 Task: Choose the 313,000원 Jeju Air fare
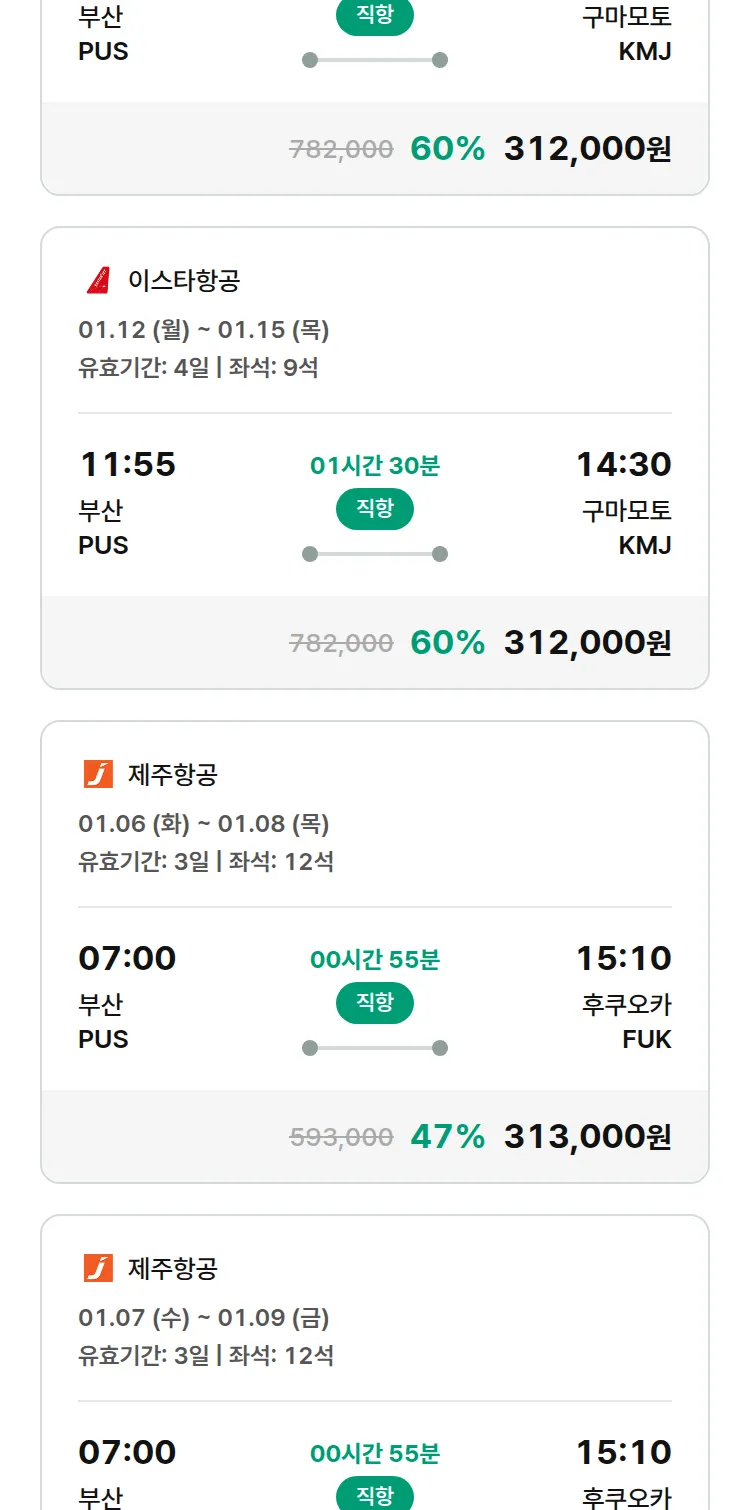click(587, 1137)
